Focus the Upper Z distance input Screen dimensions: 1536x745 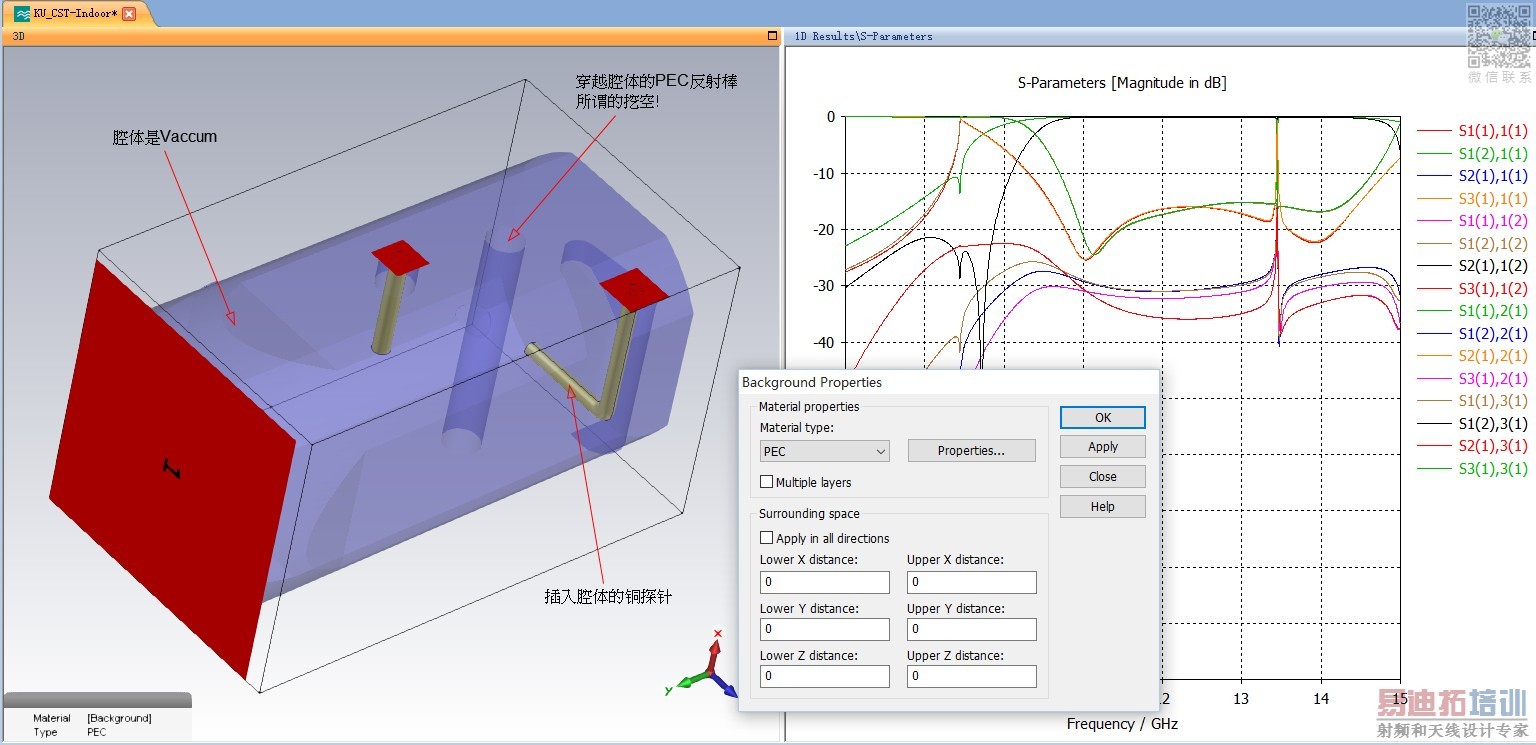point(971,676)
